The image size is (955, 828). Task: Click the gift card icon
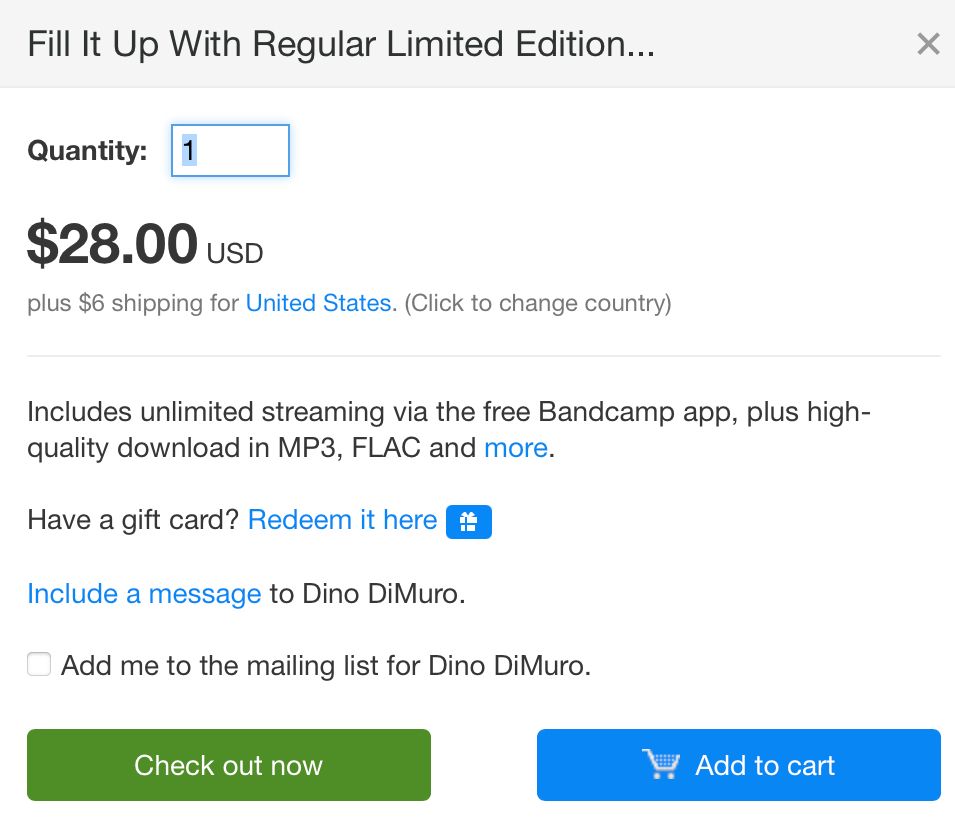469,522
